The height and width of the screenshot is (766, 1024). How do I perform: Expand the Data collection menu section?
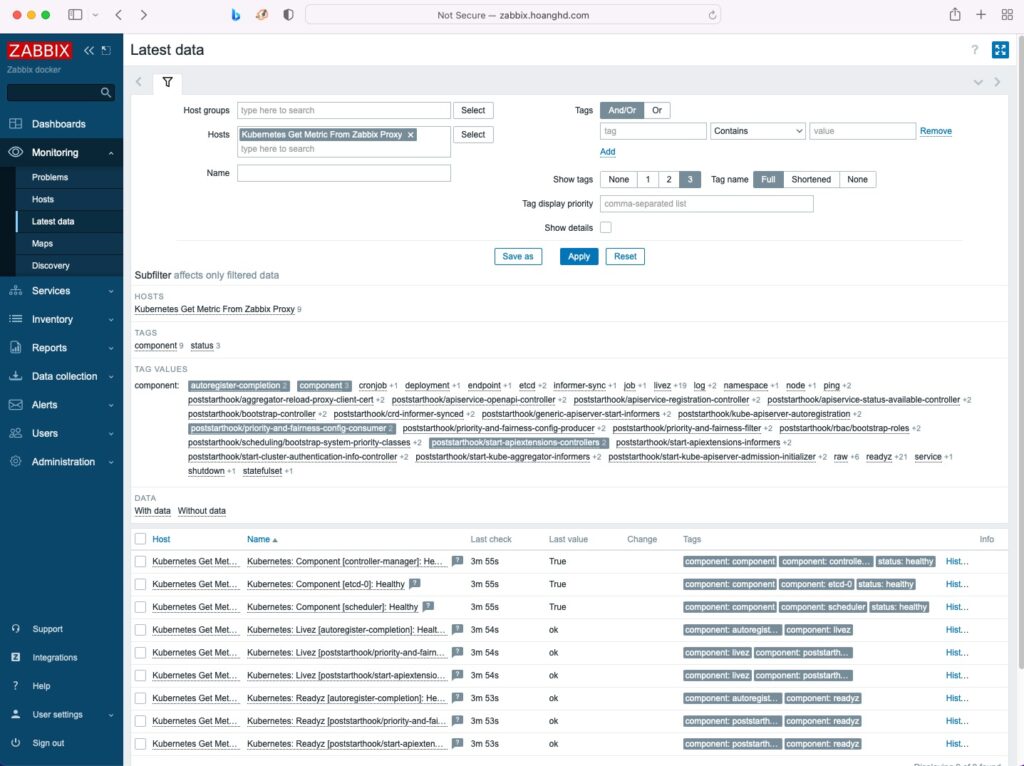111,377
